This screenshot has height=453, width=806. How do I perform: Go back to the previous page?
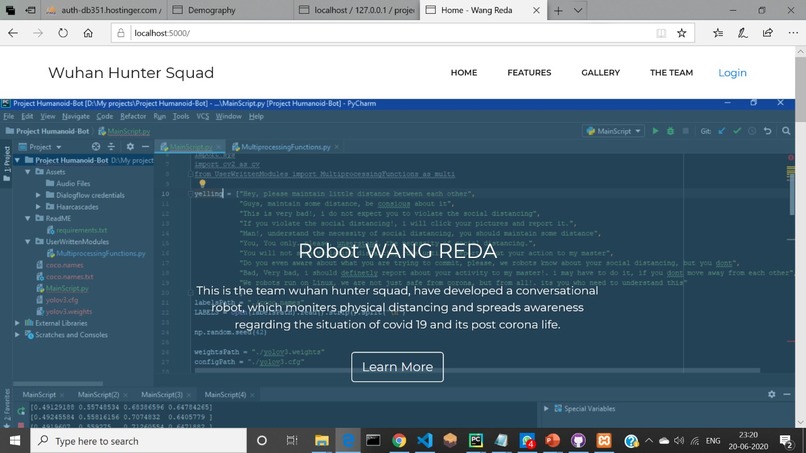click(13, 33)
